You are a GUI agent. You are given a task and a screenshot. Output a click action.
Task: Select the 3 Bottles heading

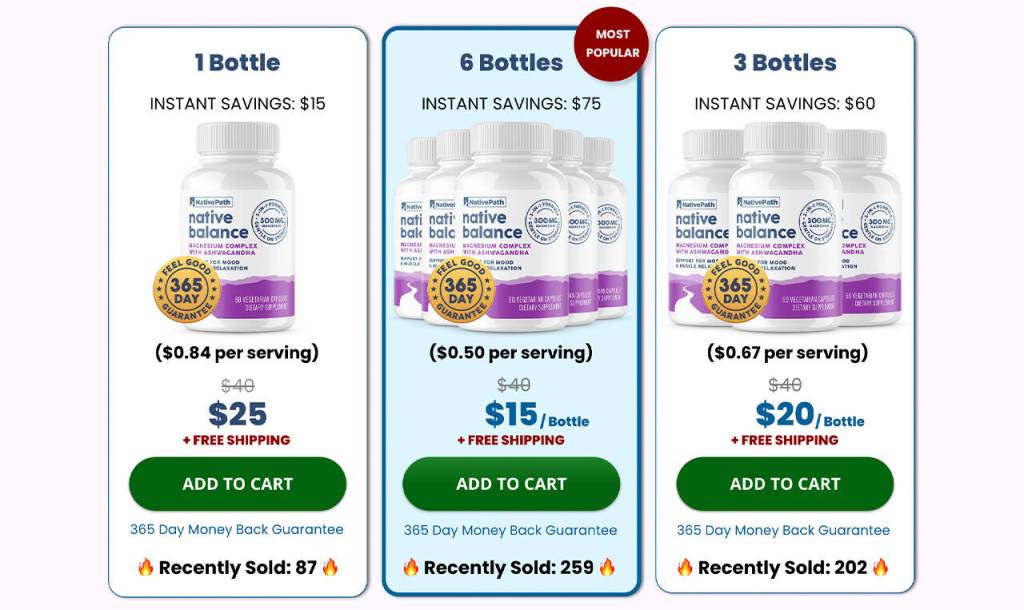[785, 63]
